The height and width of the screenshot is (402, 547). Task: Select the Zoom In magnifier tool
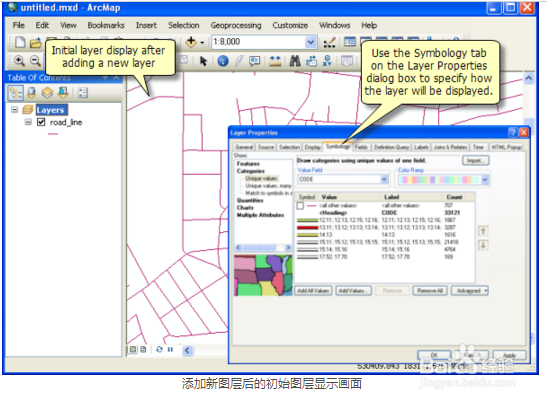pyautogui.click(x=19, y=61)
